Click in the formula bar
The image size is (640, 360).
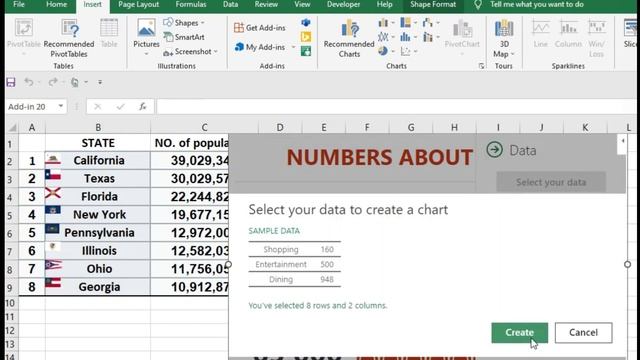point(396,107)
